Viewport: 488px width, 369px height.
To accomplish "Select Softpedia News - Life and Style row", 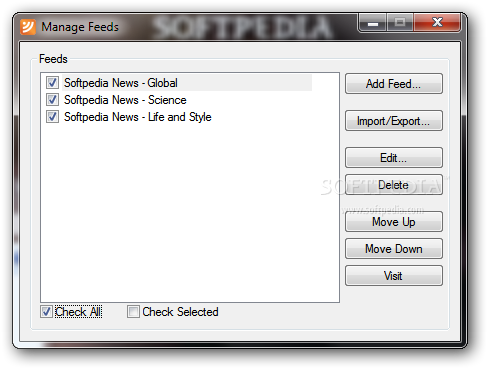I will pos(138,117).
